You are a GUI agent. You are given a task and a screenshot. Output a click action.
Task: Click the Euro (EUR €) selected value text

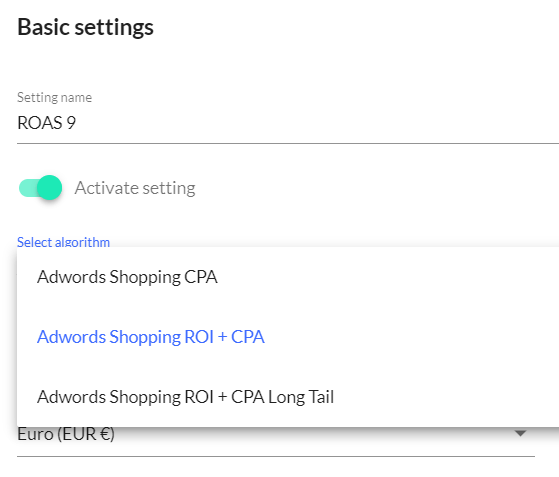(66, 434)
